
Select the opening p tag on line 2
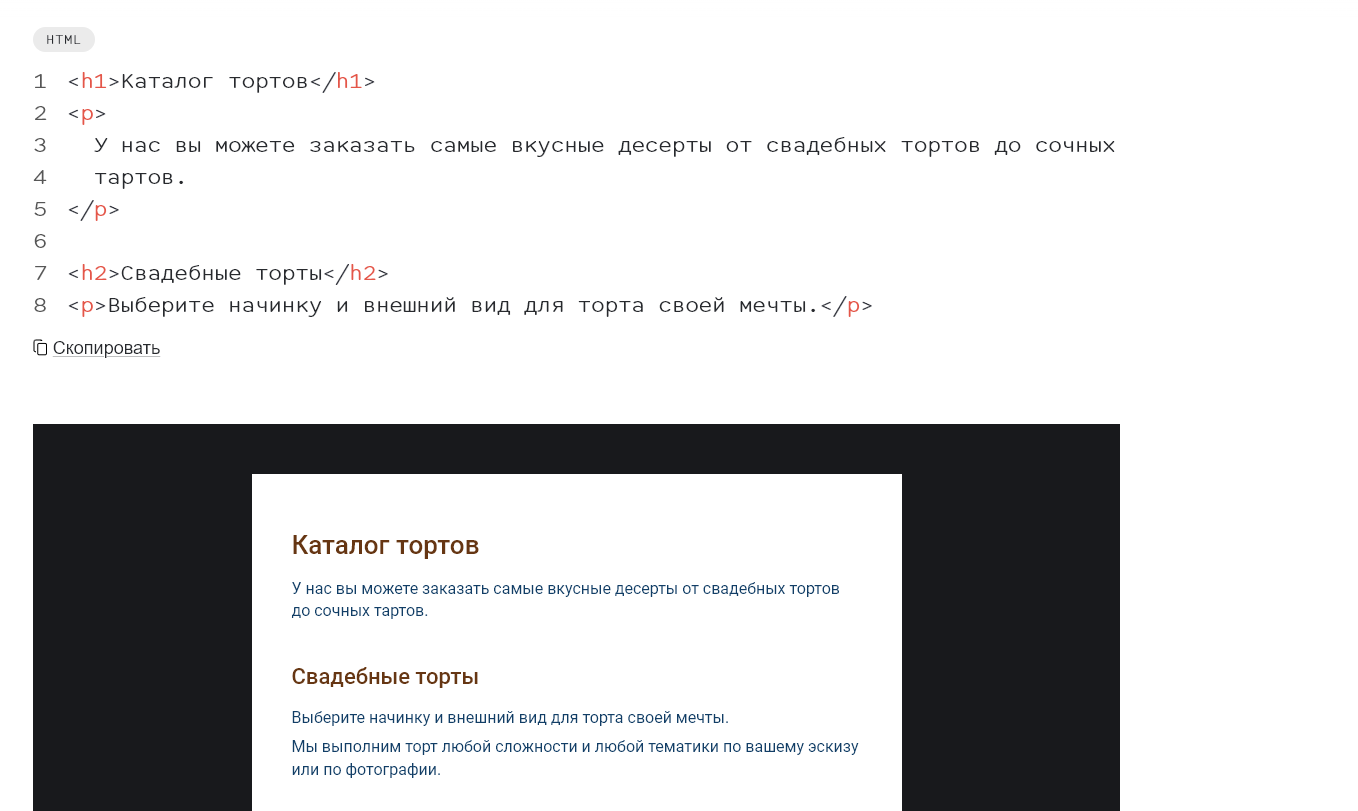[x=85, y=113]
